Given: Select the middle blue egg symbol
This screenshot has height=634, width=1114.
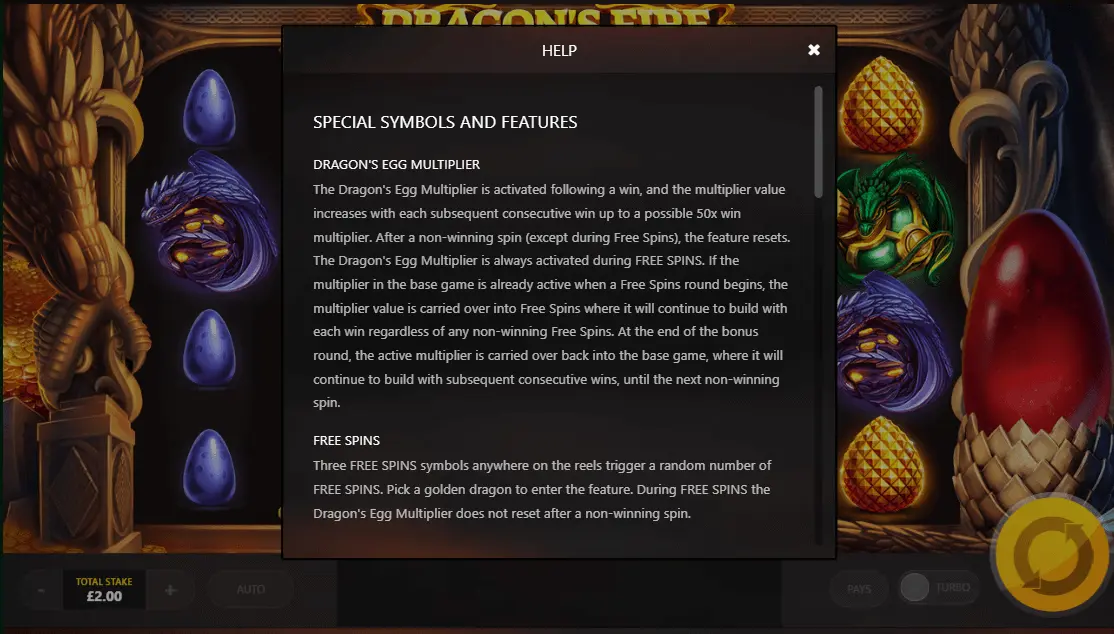Looking at the screenshot, I should click(210, 348).
